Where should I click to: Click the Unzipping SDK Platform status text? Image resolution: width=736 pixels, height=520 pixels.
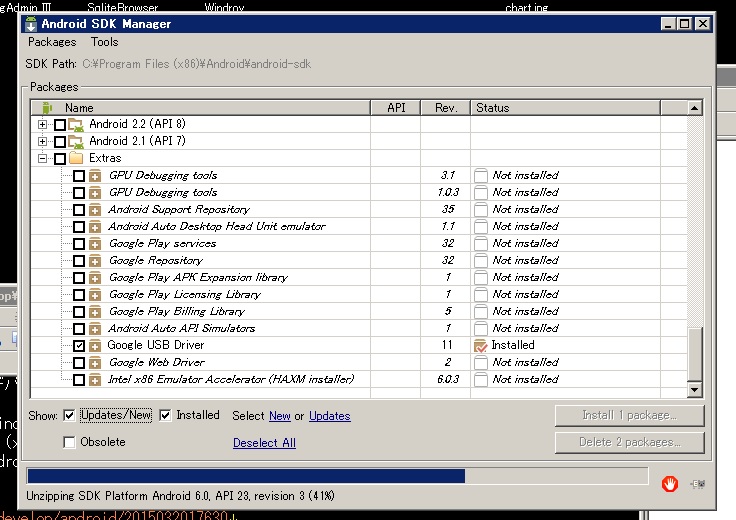180,496
